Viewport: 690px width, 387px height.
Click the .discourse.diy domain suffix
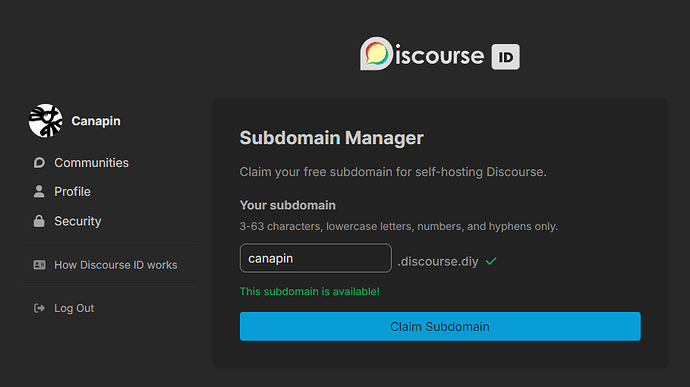click(438, 262)
